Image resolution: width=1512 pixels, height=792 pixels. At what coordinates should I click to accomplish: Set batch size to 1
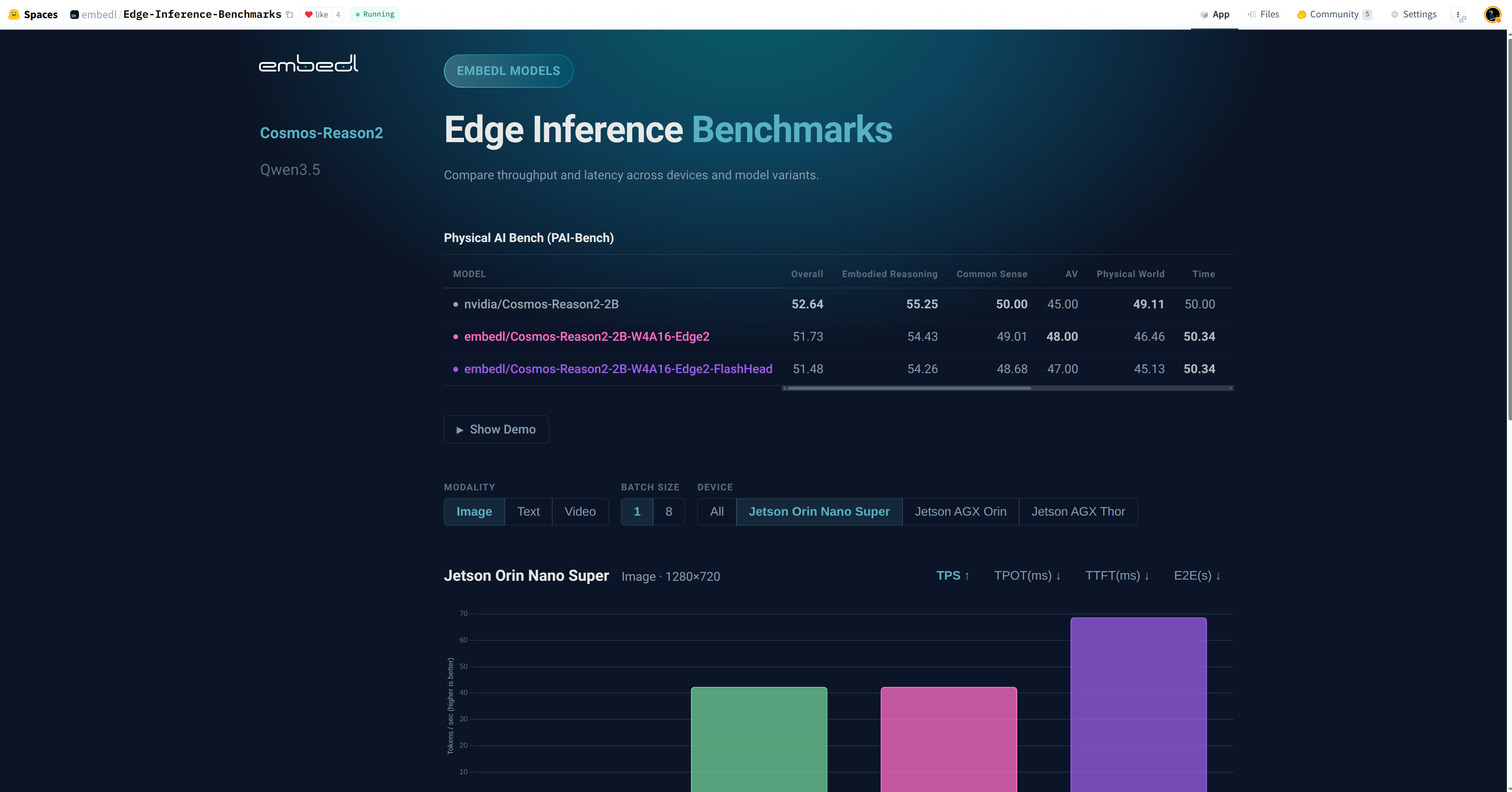point(637,512)
